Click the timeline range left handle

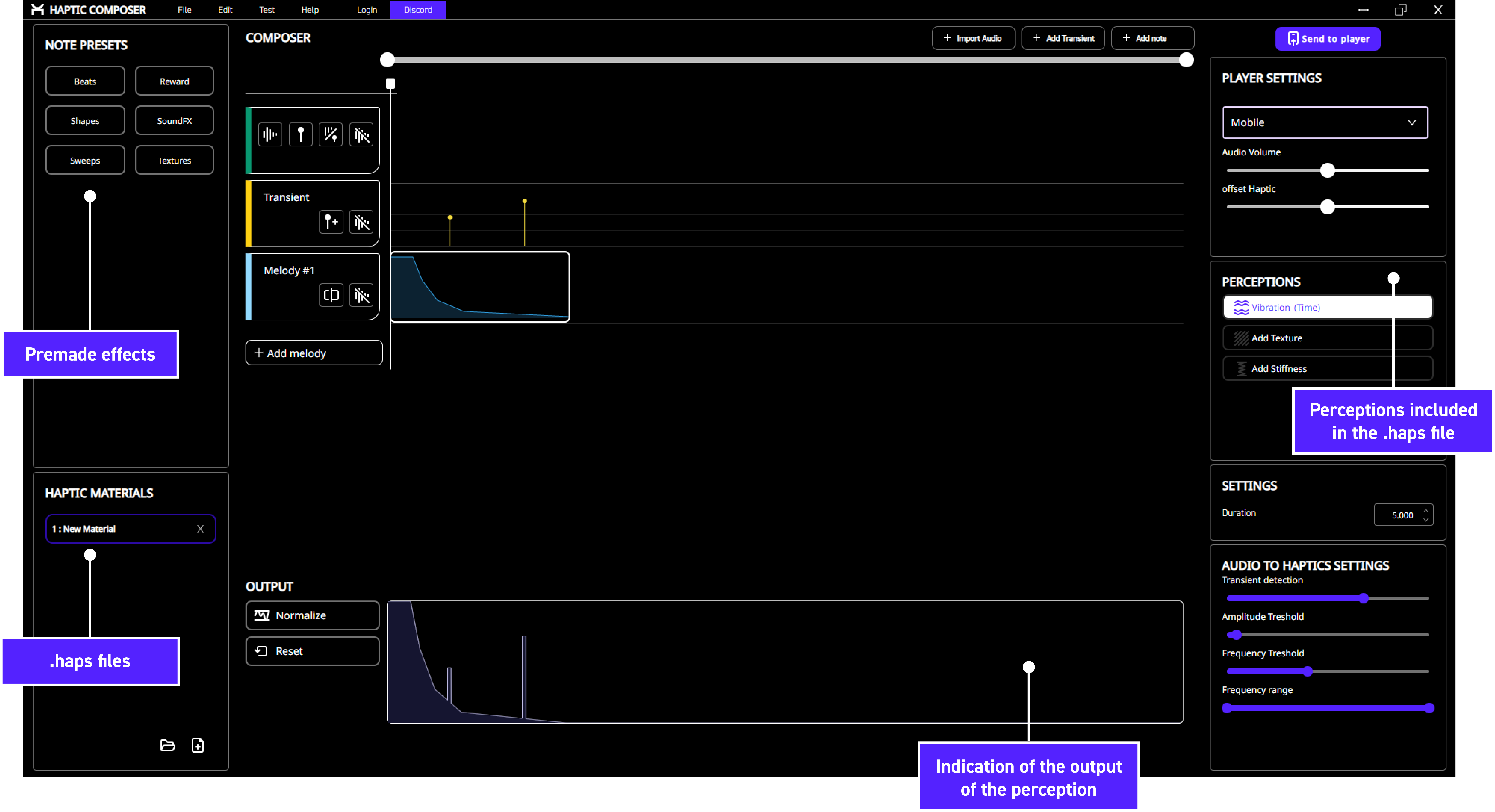(387, 60)
